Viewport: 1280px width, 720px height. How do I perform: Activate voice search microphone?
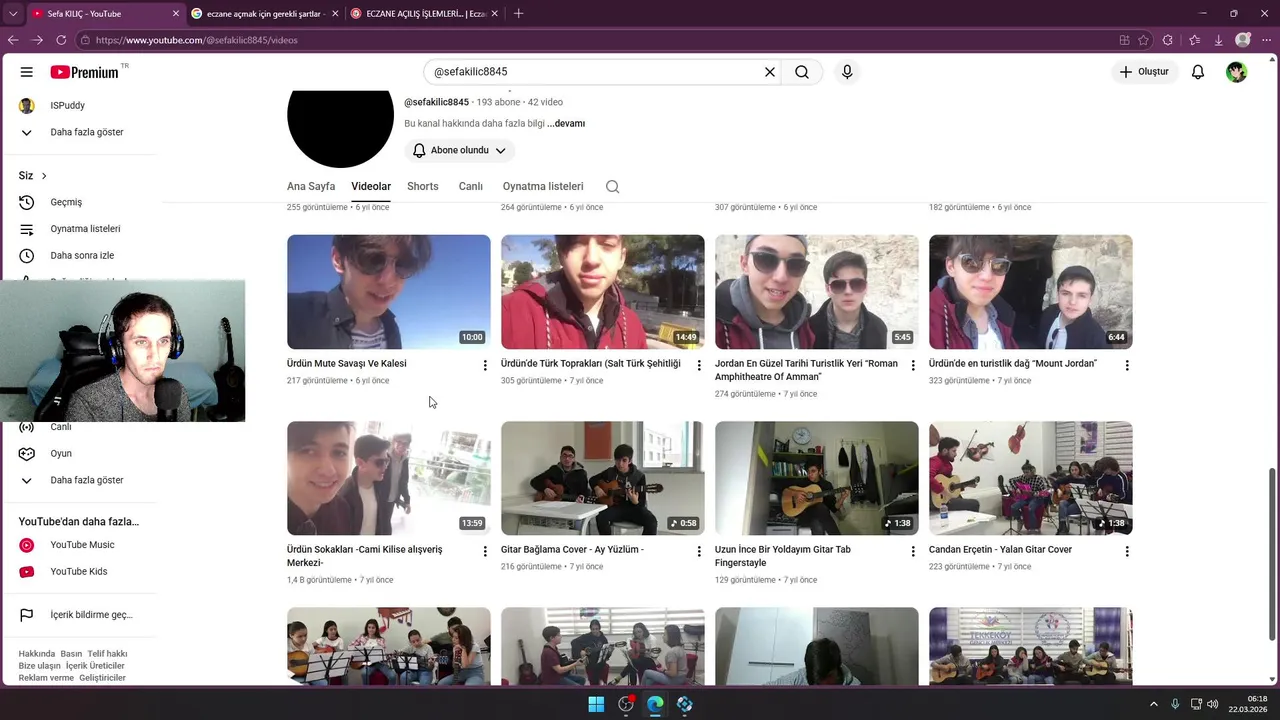[x=847, y=72]
